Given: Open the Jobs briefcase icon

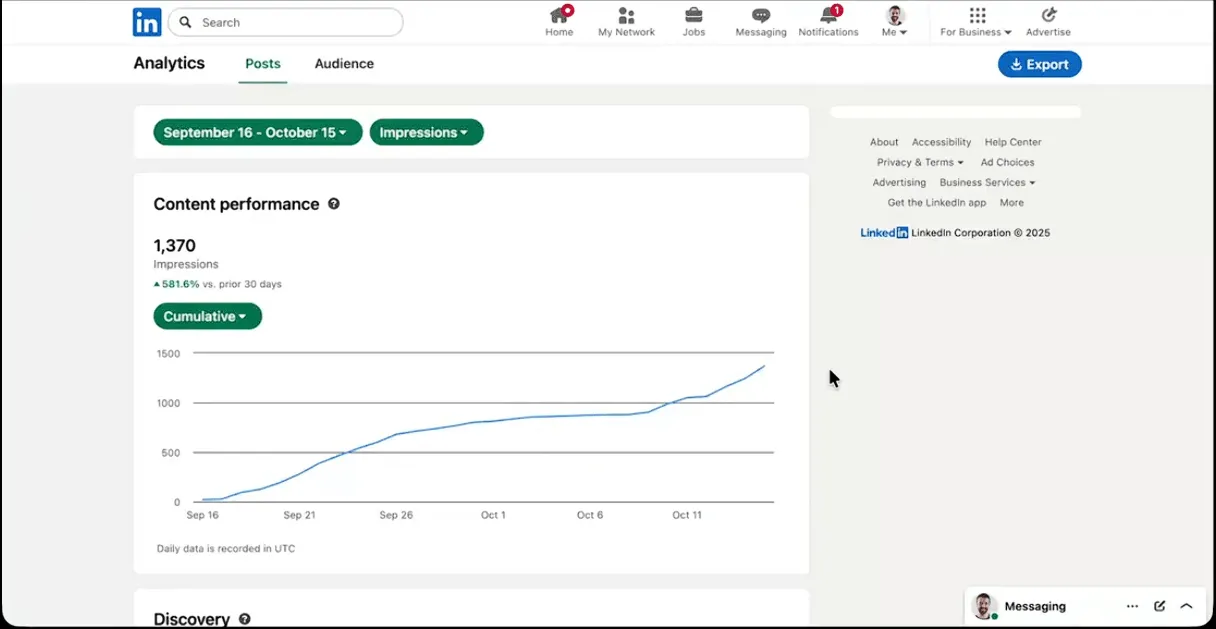Looking at the screenshot, I should click(x=694, y=18).
